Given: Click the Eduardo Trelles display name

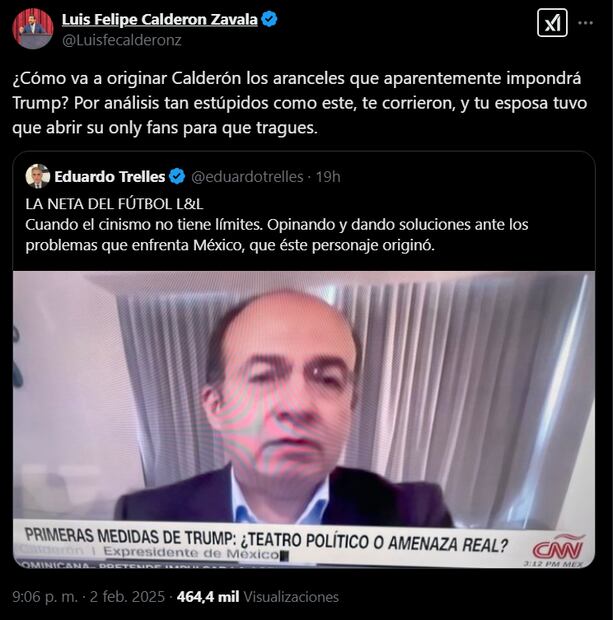Looking at the screenshot, I should coord(110,177).
